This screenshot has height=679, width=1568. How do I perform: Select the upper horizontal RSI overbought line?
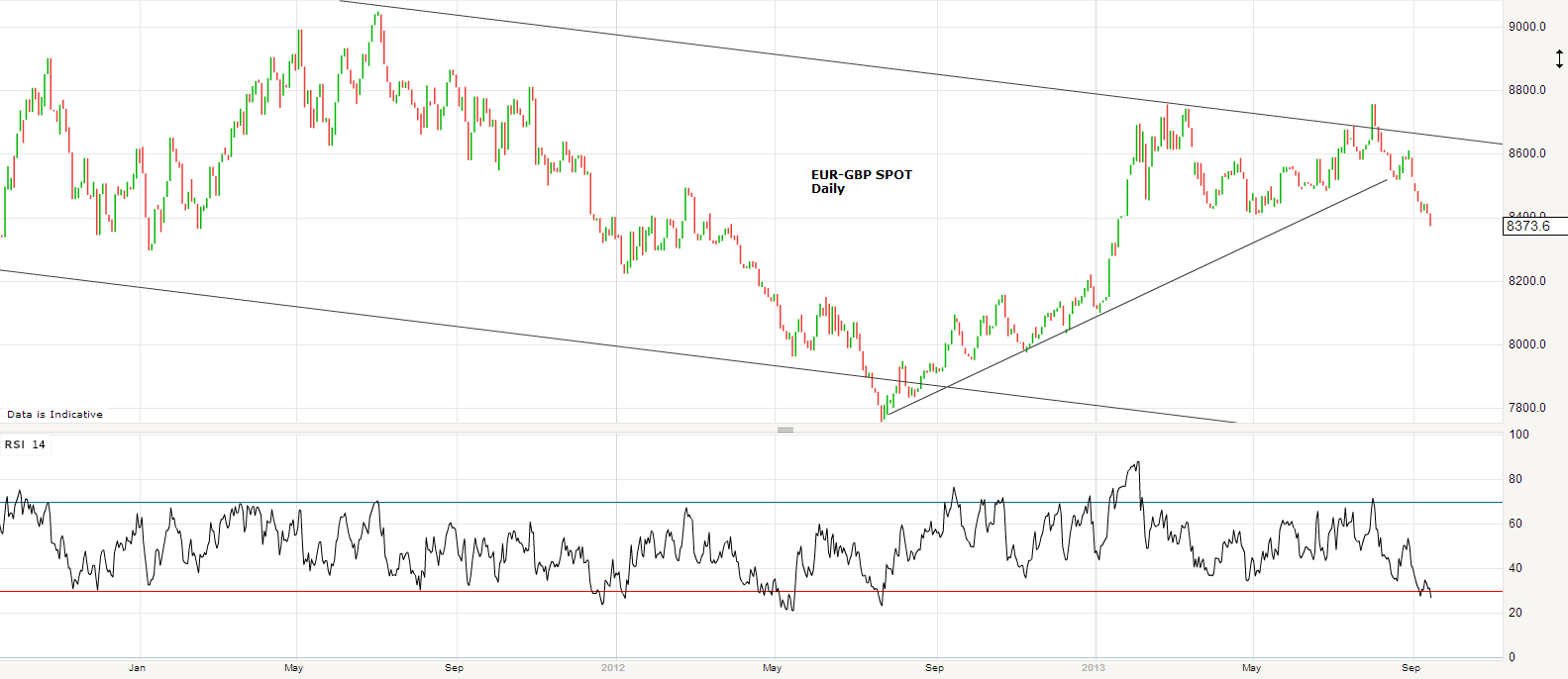pos(753,502)
